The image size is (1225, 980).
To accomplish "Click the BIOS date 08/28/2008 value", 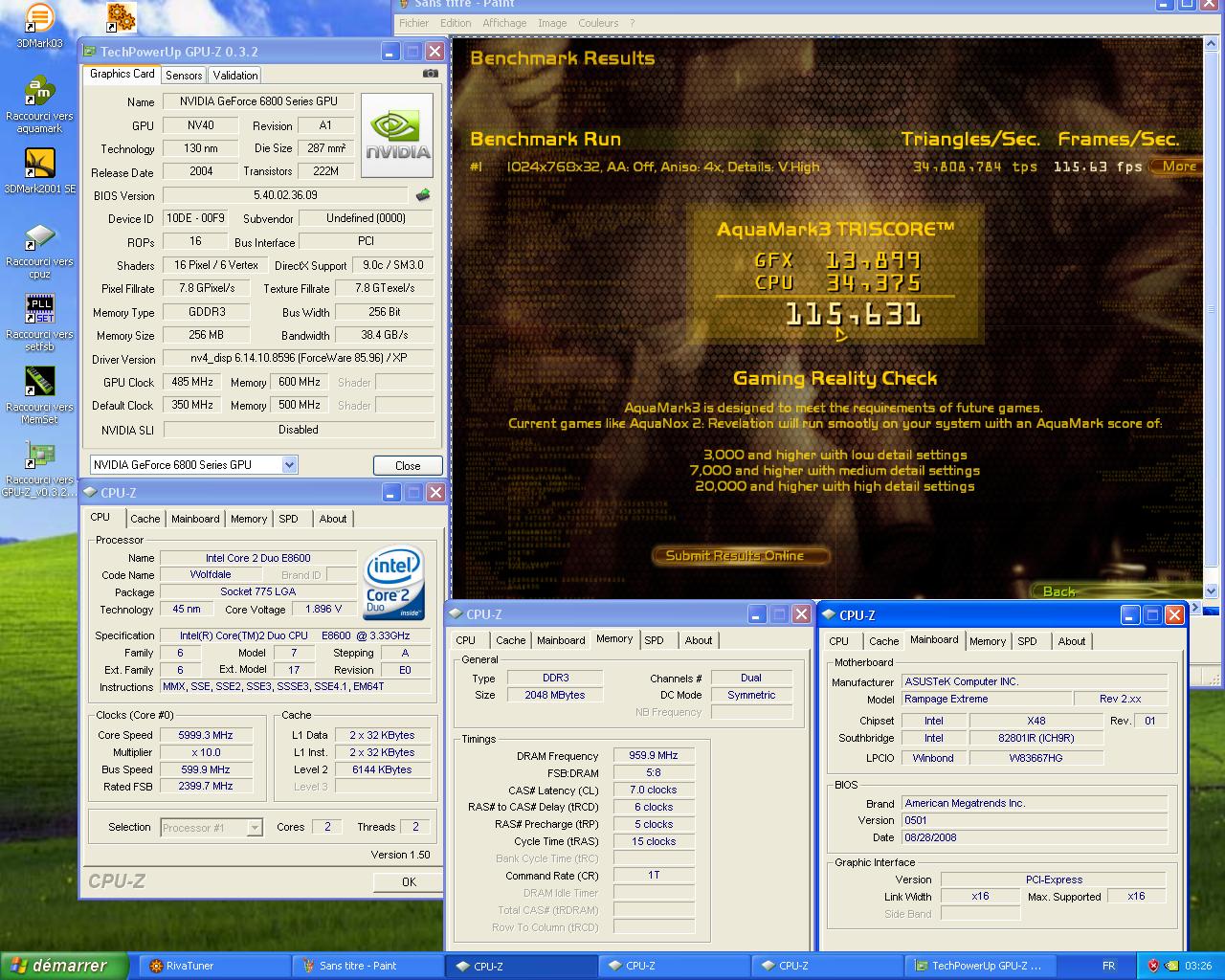I will 1034,837.
